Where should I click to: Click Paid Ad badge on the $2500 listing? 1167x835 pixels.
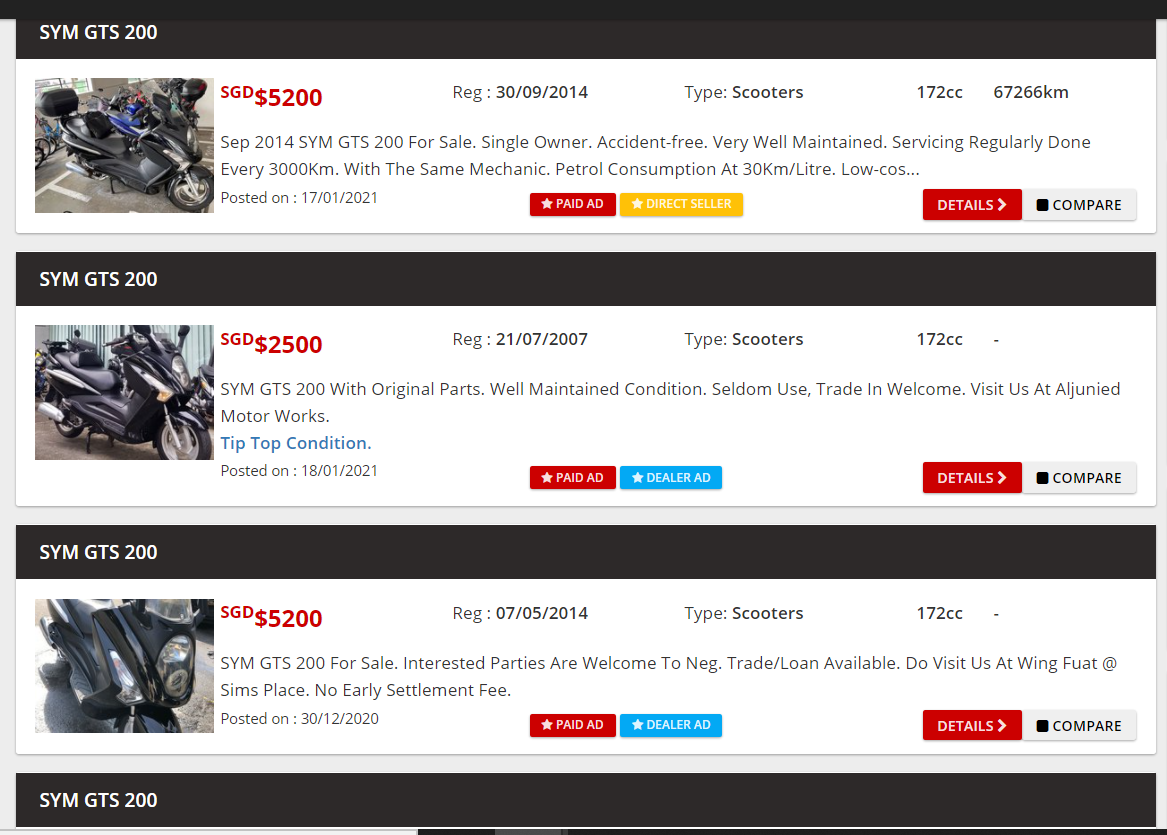coord(572,478)
